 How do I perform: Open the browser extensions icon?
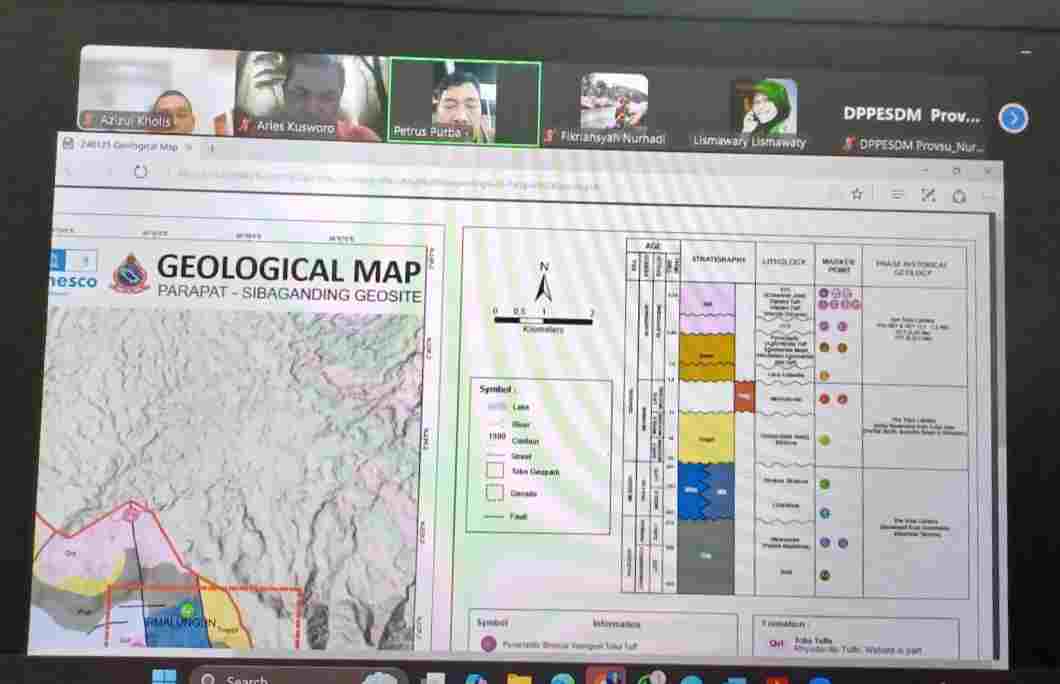pos(959,196)
